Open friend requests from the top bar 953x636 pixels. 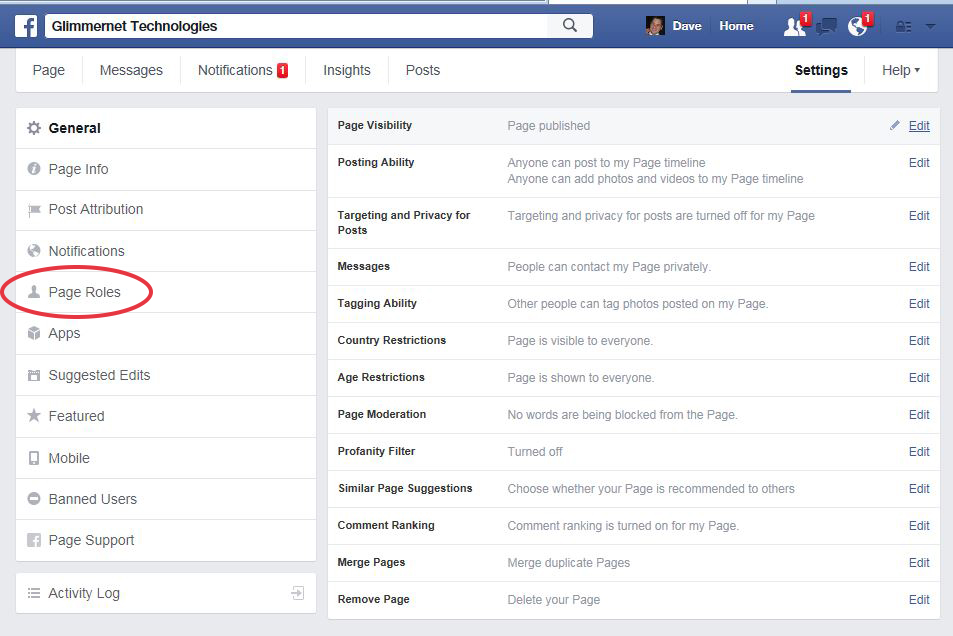[793, 25]
